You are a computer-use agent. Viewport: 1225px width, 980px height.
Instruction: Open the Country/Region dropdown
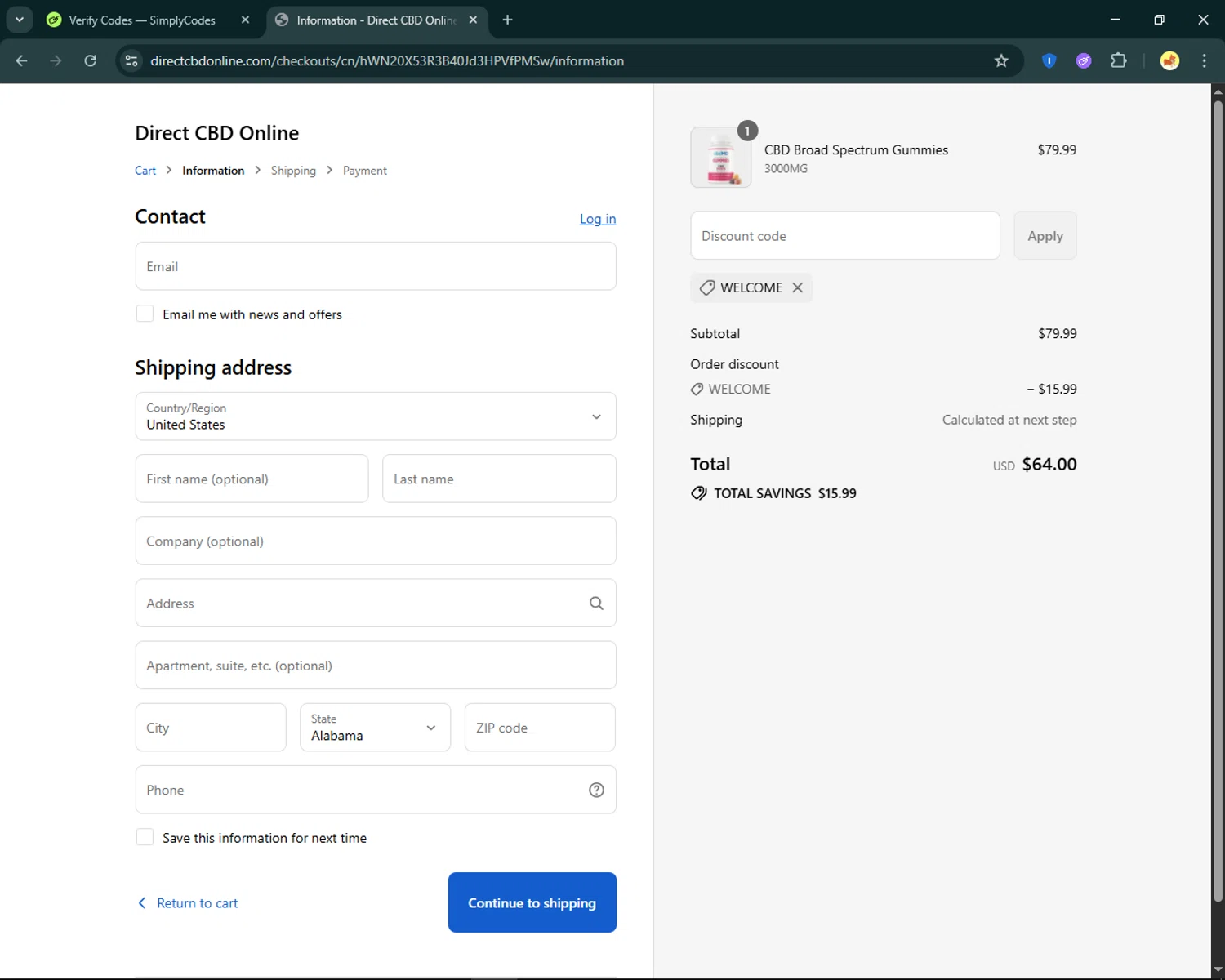point(376,416)
